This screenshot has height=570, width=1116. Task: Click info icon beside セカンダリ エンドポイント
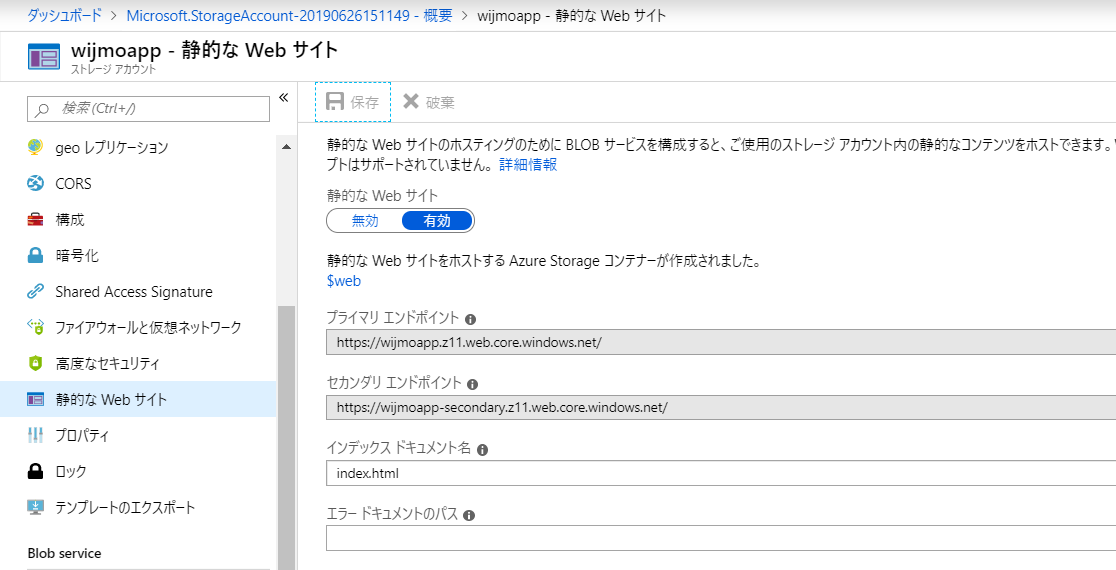pyautogui.click(x=473, y=384)
